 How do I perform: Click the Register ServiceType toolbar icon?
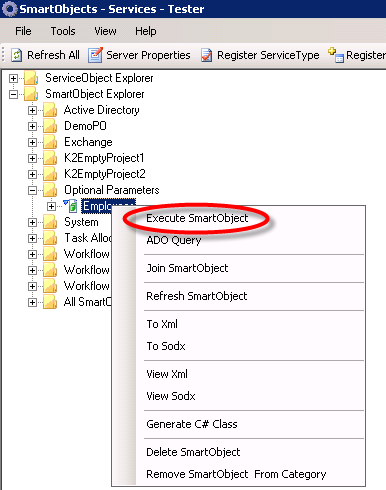point(207,55)
